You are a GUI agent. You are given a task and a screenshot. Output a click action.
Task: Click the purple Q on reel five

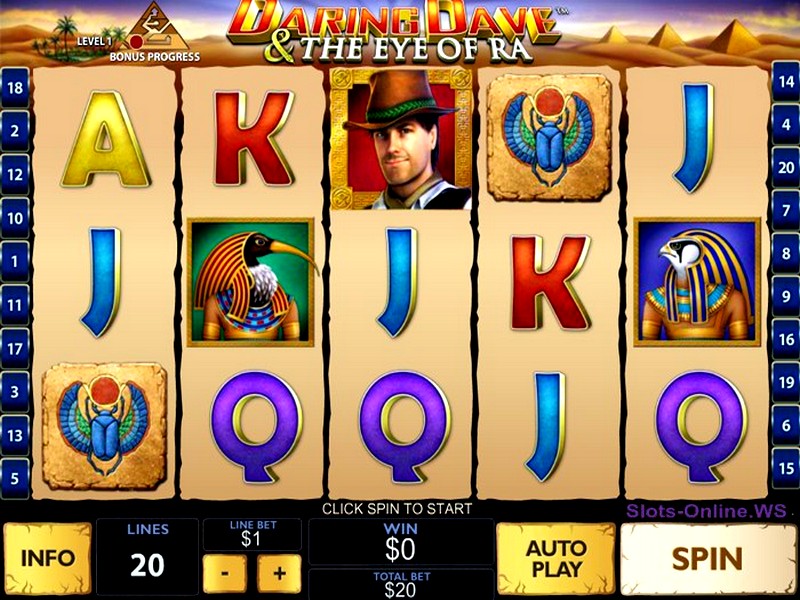tap(701, 428)
